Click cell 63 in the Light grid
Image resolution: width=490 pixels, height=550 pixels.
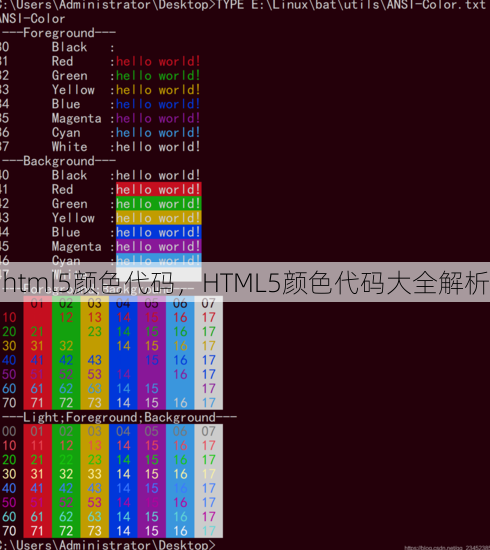click(94, 517)
